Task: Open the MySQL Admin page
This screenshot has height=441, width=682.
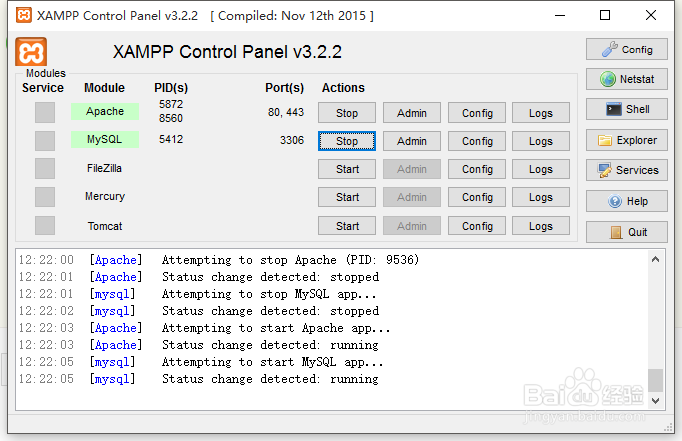Action: point(411,141)
